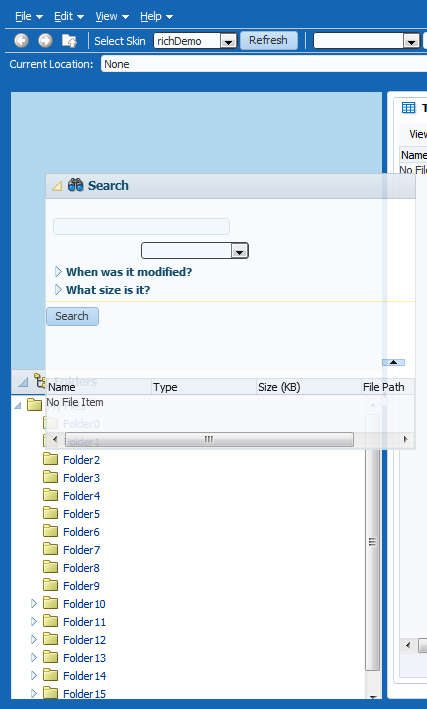
Task: Click the Refresh button
Action: [x=268, y=40]
